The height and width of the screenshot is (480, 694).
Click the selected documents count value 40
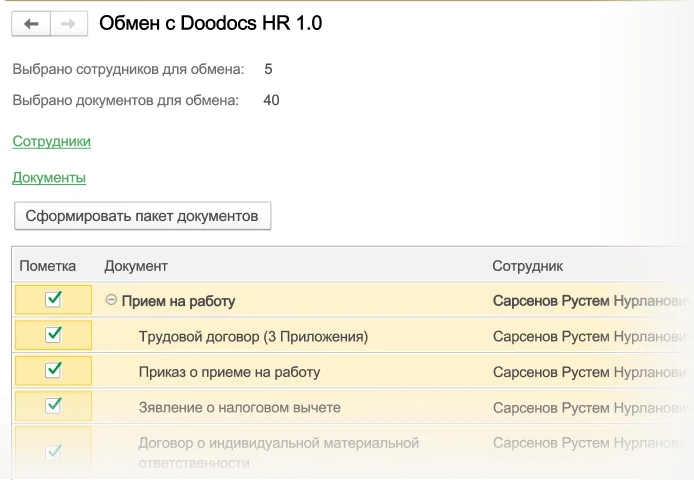tap(271, 100)
